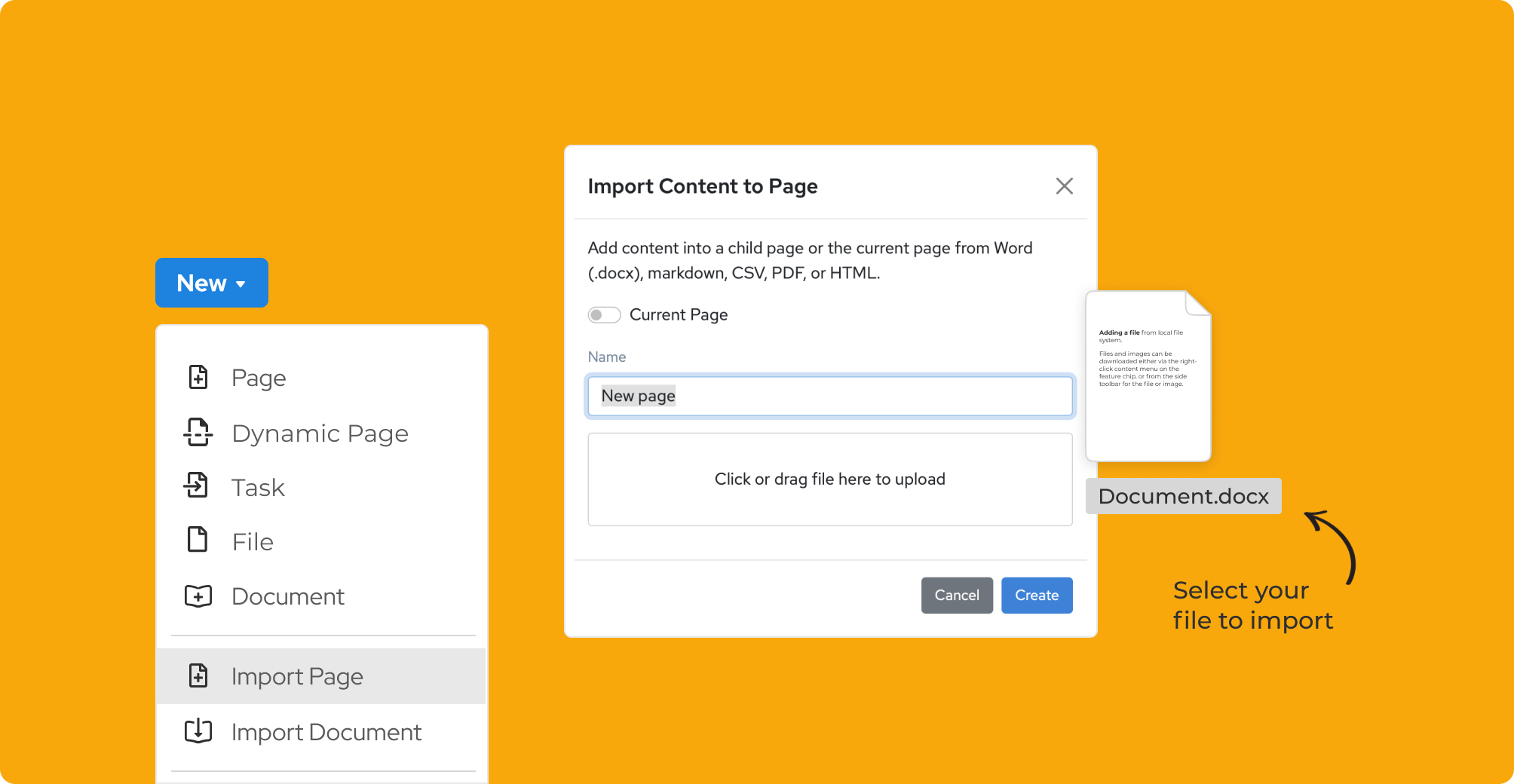Click the caret arrow on New button
Viewport: 1514px width, 784px height.
pos(241,284)
